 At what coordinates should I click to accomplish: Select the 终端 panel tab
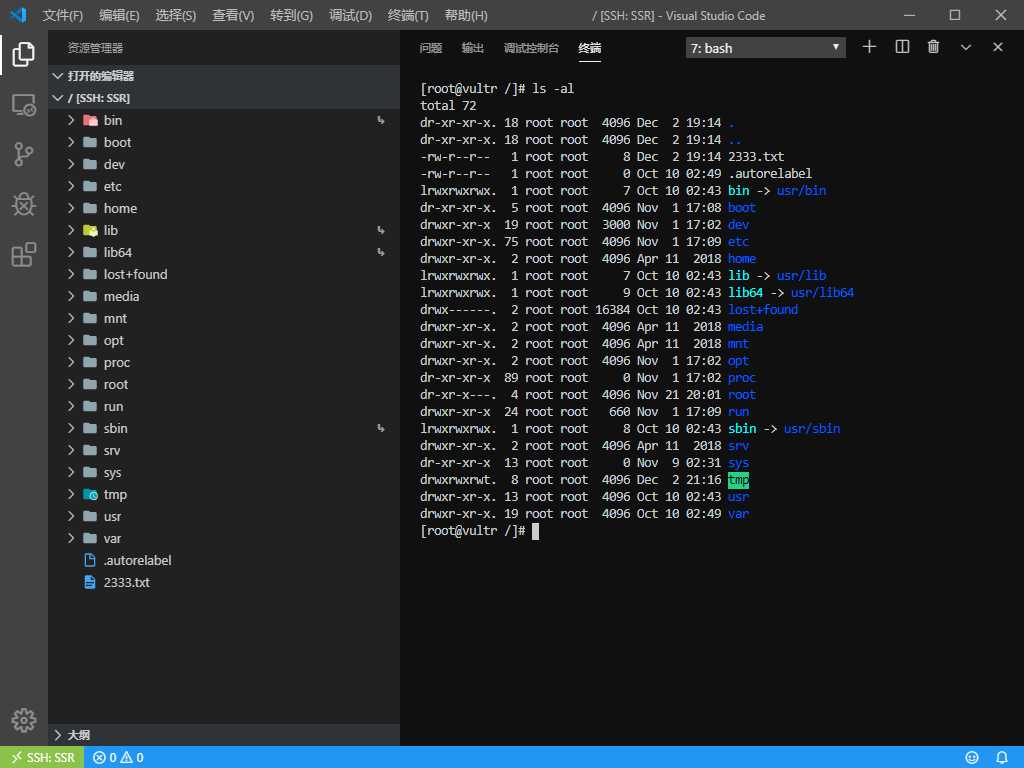[x=590, y=48]
